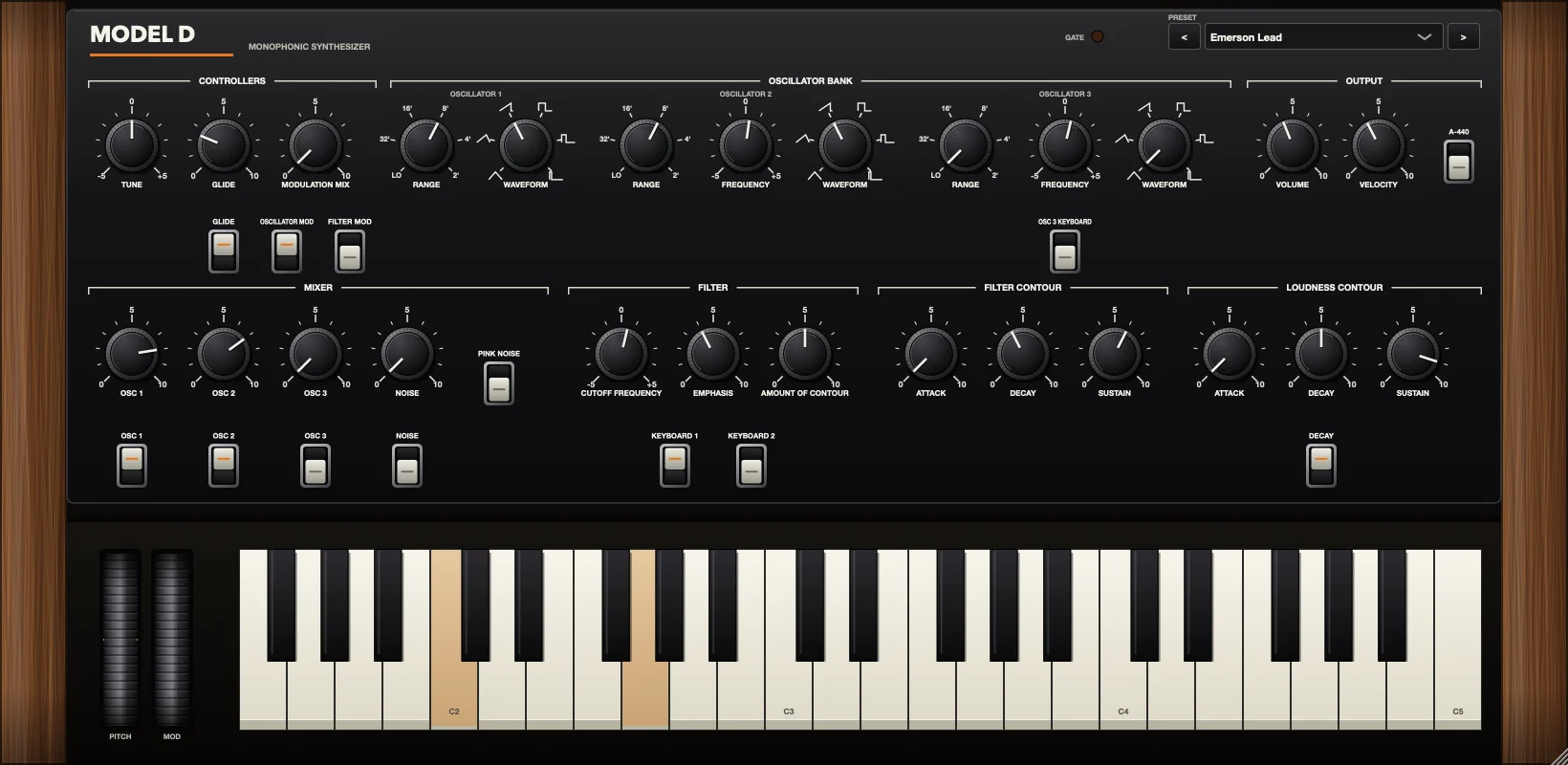Play the highlighted C2 key

point(454,693)
